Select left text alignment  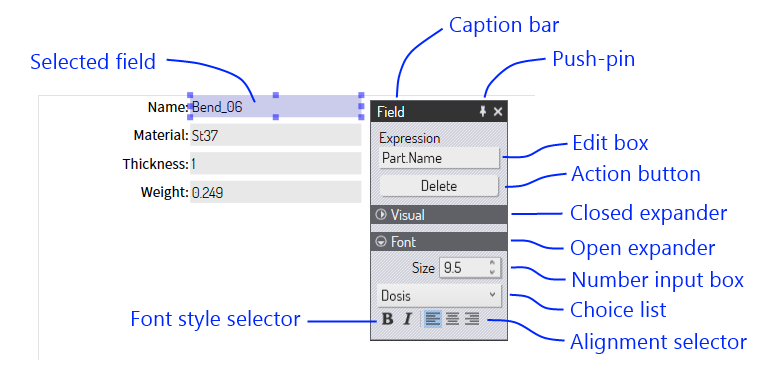(x=433, y=319)
